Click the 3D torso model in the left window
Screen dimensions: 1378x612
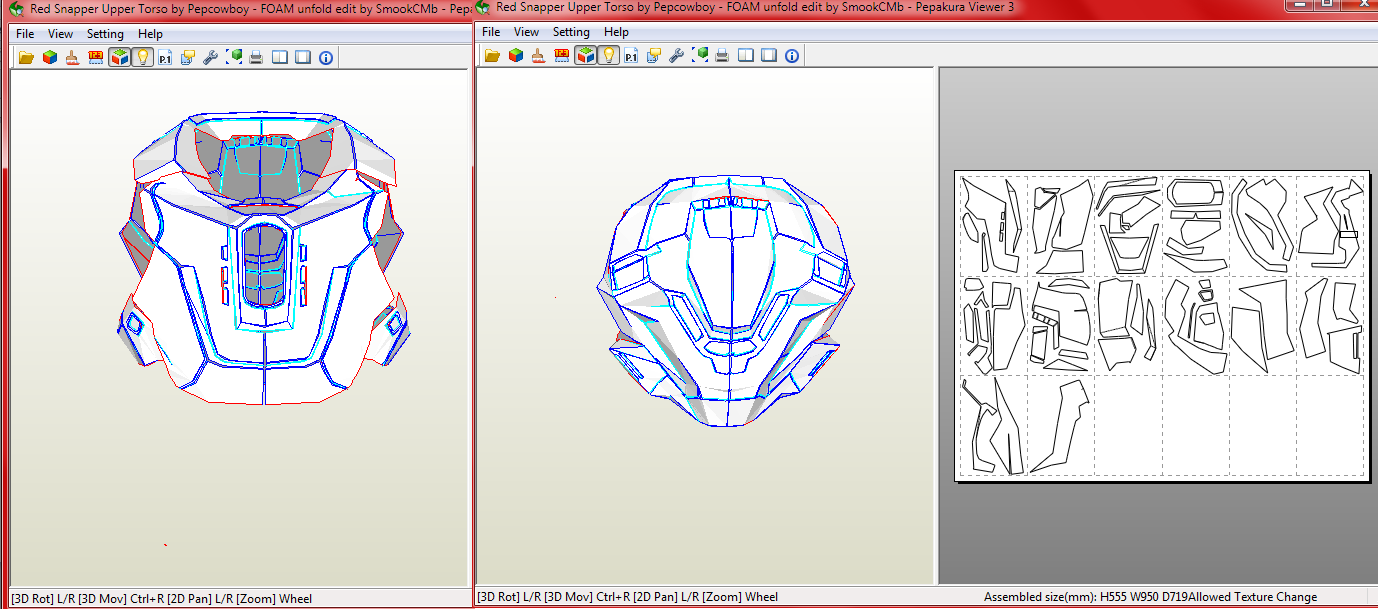pyautogui.click(x=263, y=260)
